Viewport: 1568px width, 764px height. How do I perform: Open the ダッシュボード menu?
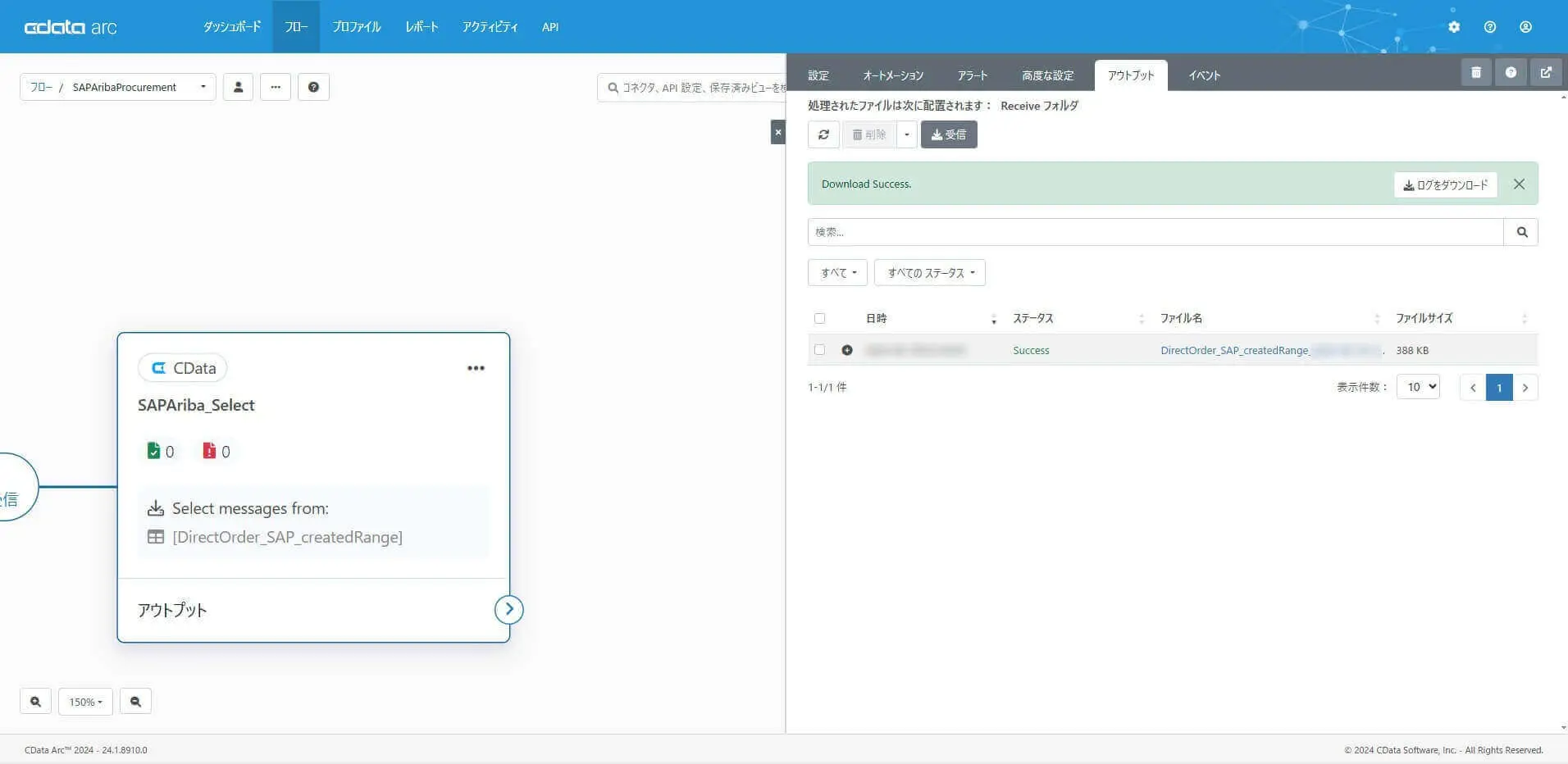[x=232, y=27]
